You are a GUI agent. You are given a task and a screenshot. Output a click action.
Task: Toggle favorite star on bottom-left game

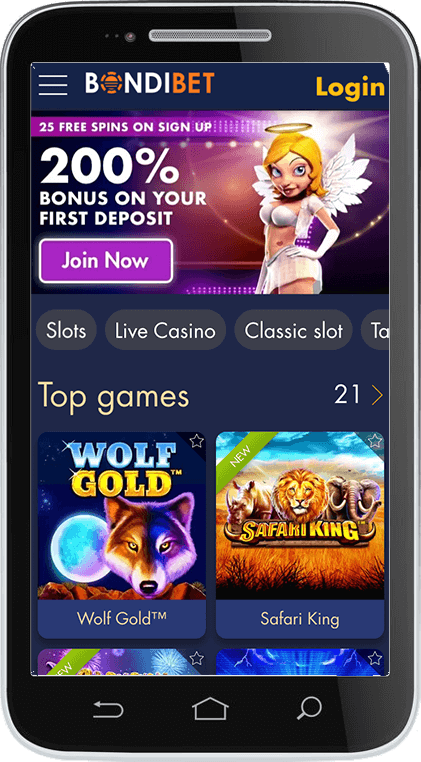tap(196, 658)
